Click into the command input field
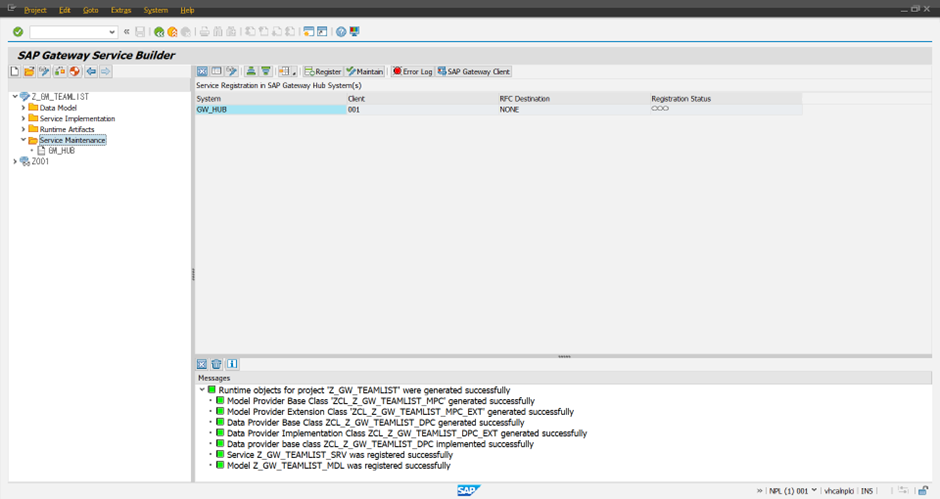 (69, 32)
